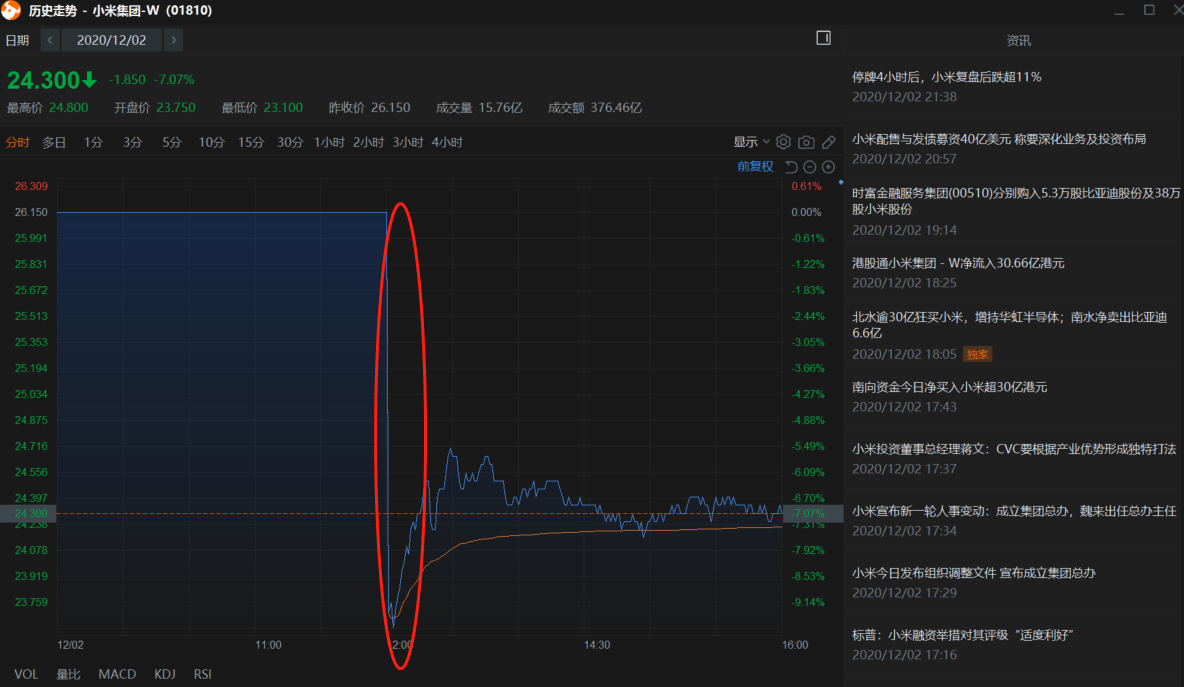1184x687 pixels.
Task: Click the 成交额 value 376.46亿
Action: click(615, 108)
